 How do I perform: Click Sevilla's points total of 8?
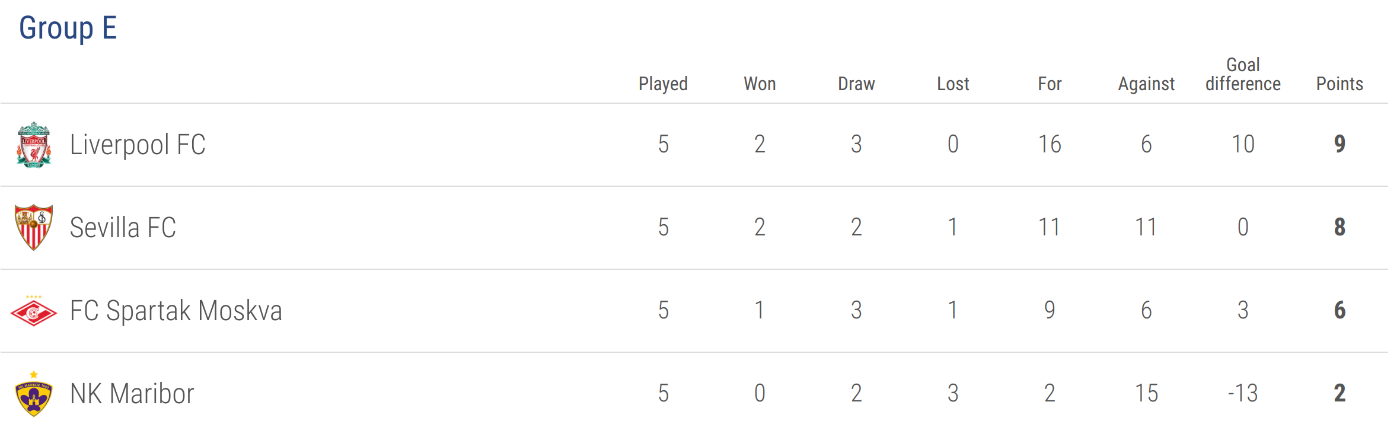(x=1340, y=228)
